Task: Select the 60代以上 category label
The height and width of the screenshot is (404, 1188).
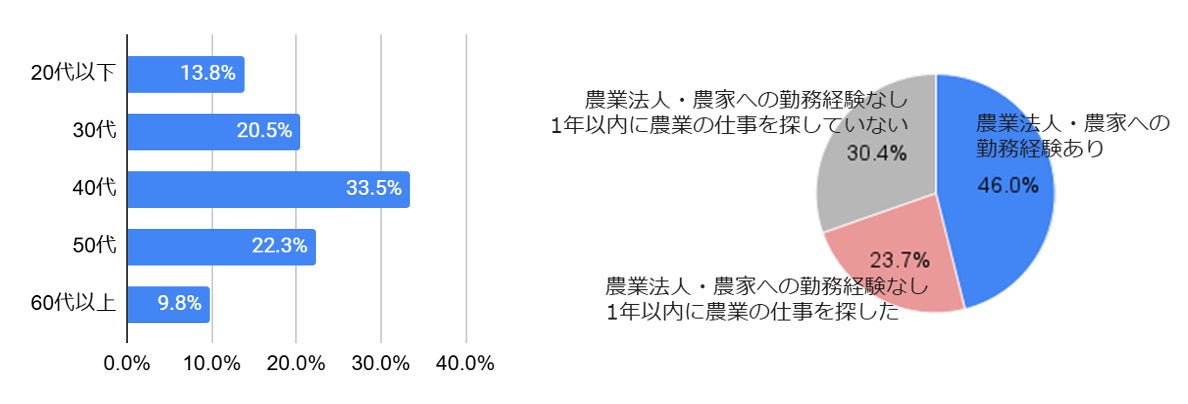Action: 74,303
